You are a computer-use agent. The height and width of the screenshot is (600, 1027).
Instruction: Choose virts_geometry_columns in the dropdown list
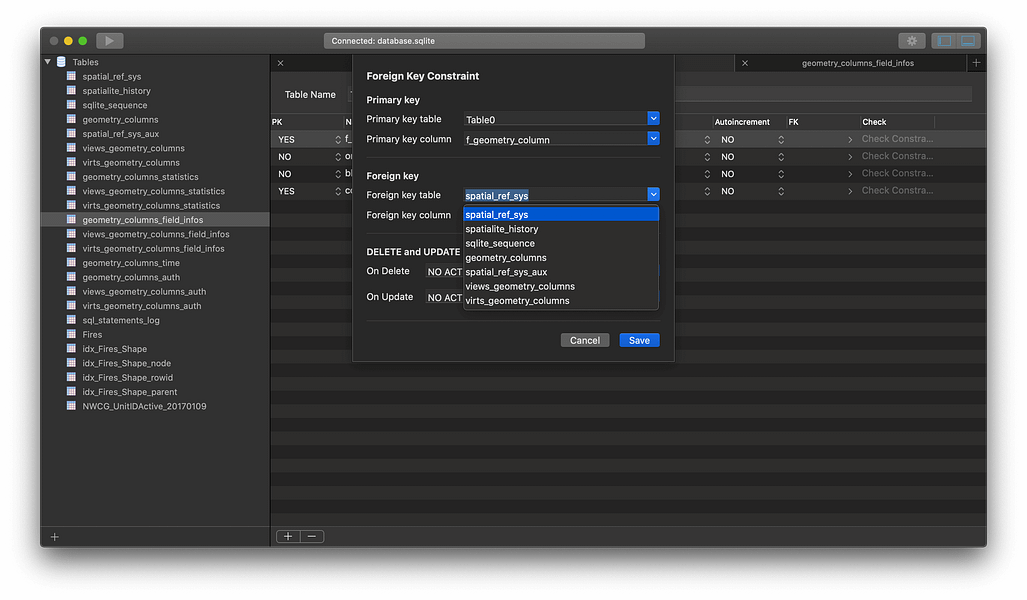click(561, 301)
